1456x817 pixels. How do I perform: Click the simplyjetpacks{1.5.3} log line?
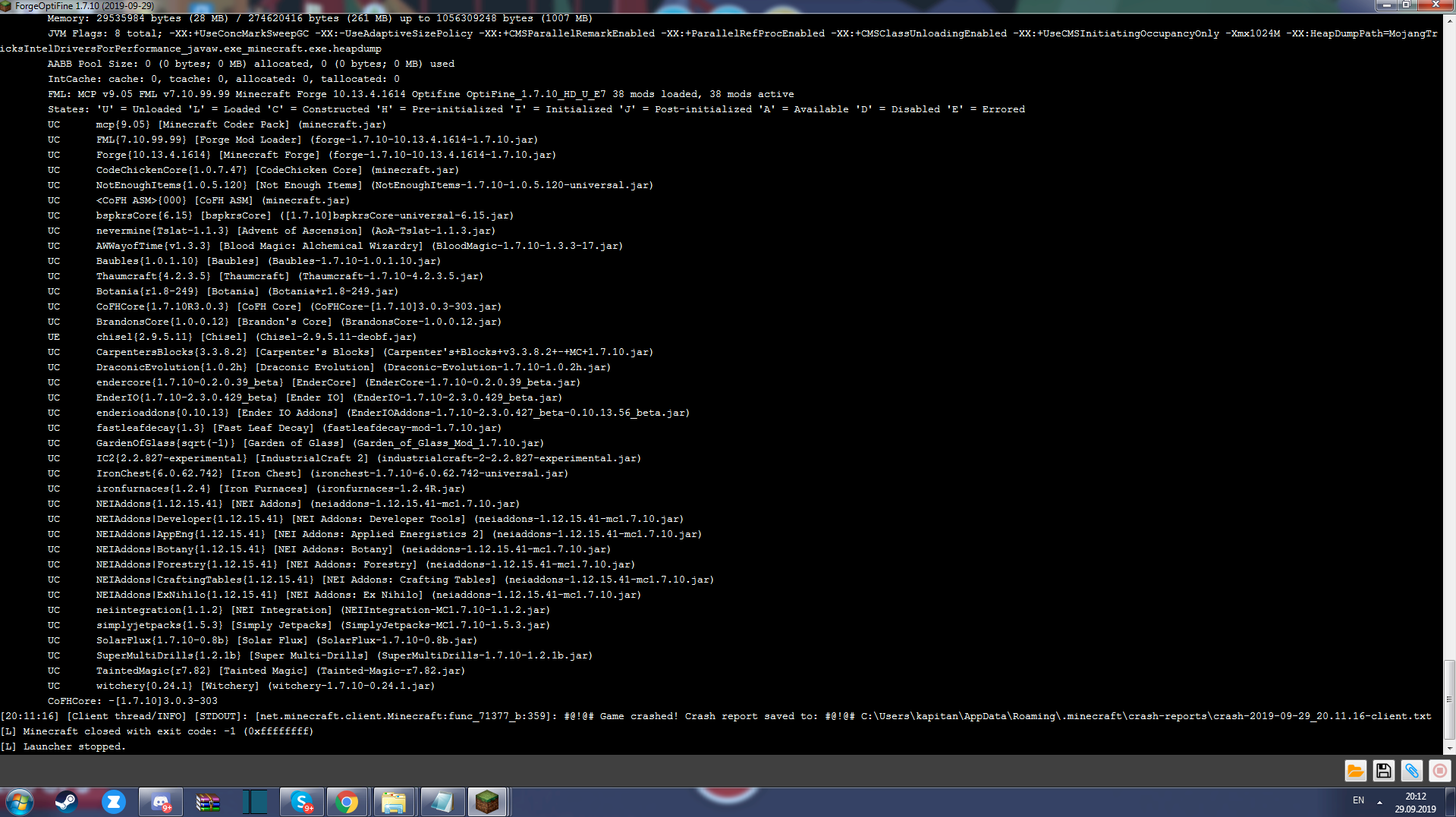point(299,625)
